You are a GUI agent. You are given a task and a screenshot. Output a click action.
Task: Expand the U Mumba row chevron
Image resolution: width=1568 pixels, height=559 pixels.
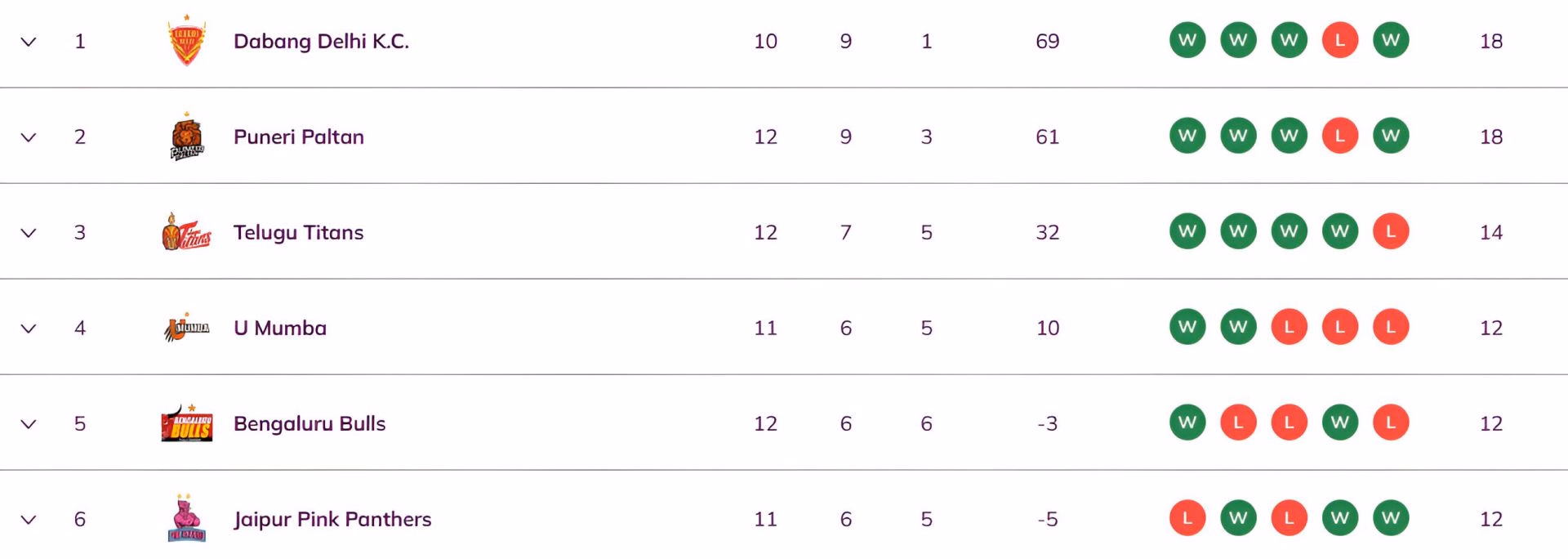(29, 329)
